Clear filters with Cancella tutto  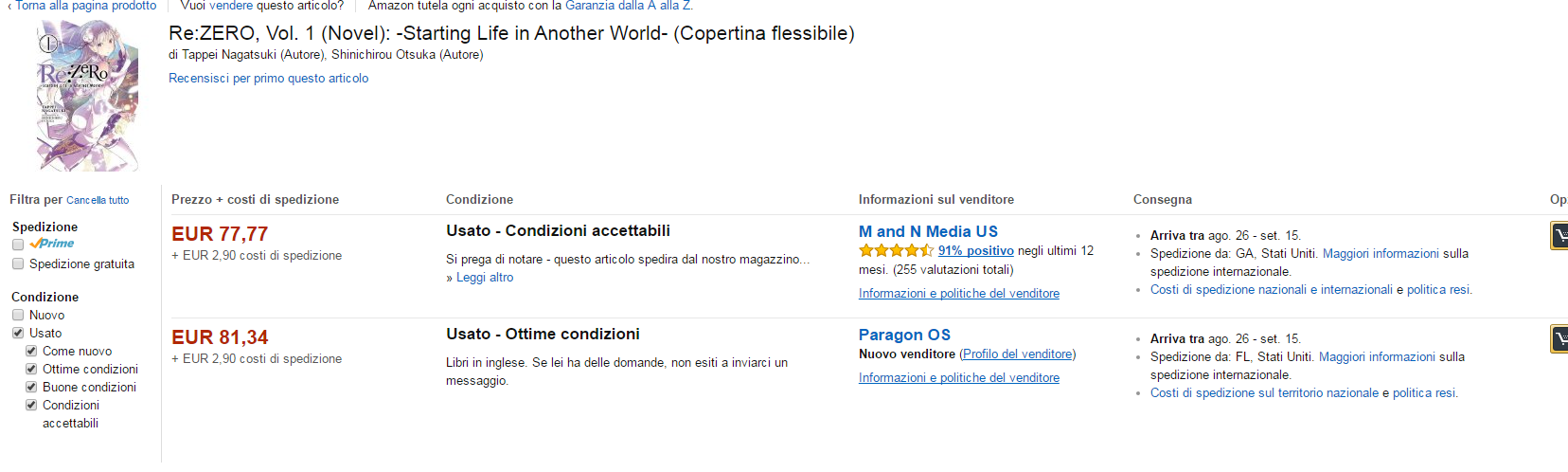(x=98, y=200)
